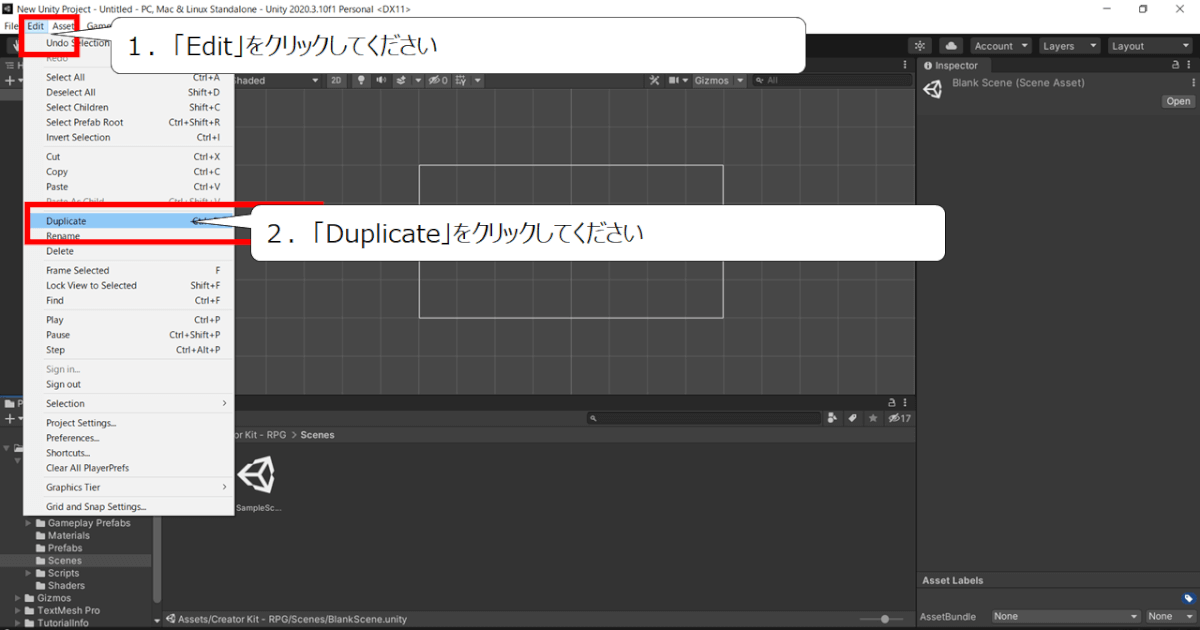Image resolution: width=1200 pixels, height=630 pixels.
Task: Click the blue asset label tag icon
Action: (x=1188, y=598)
